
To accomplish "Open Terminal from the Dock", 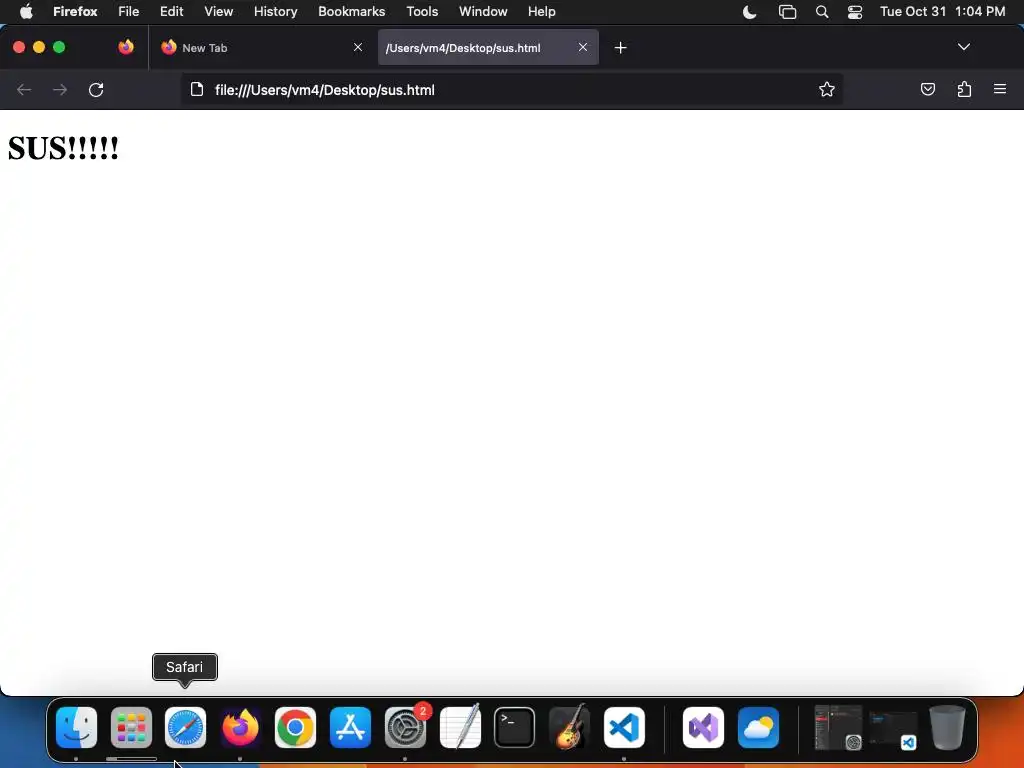I will pyautogui.click(x=515, y=727).
